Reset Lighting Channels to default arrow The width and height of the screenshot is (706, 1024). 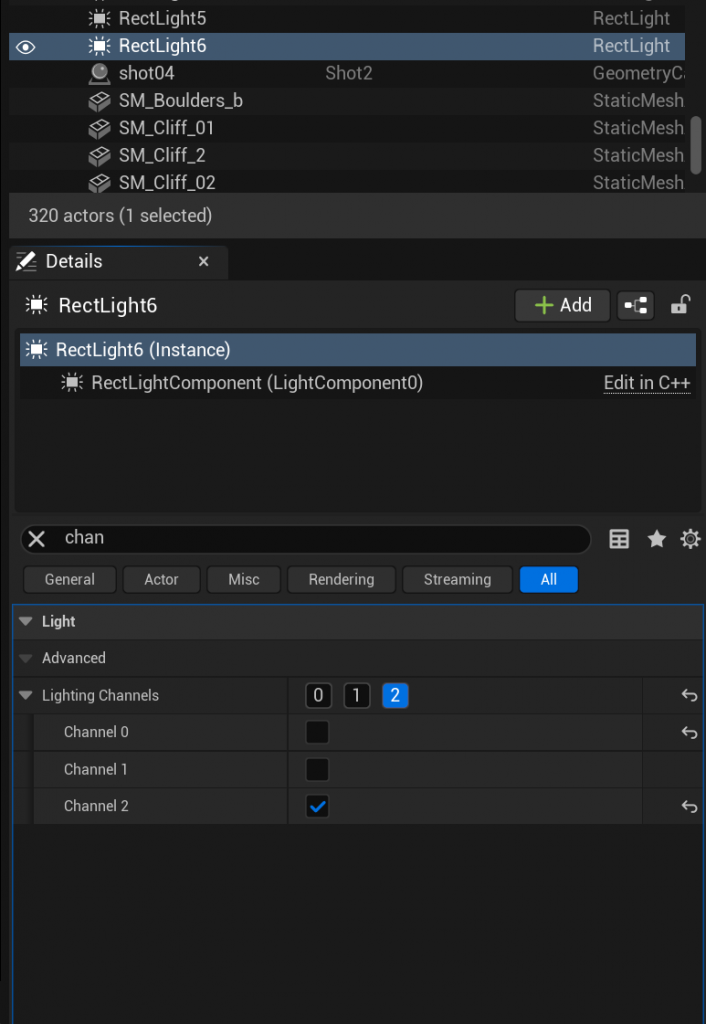click(690, 696)
